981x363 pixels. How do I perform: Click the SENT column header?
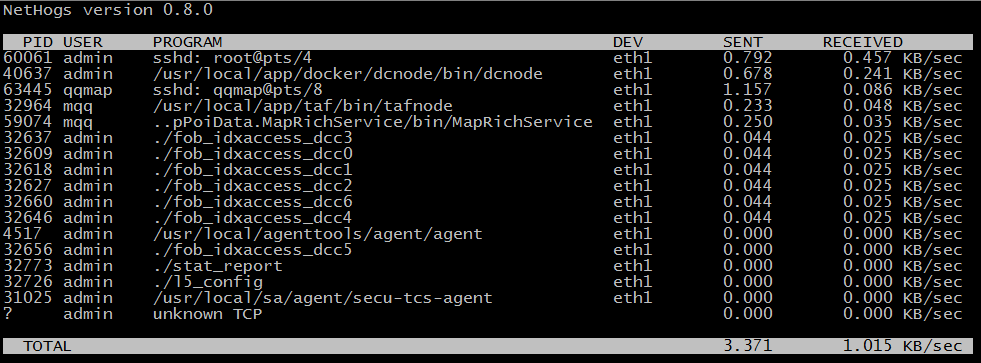pyautogui.click(x=743, y=42)
